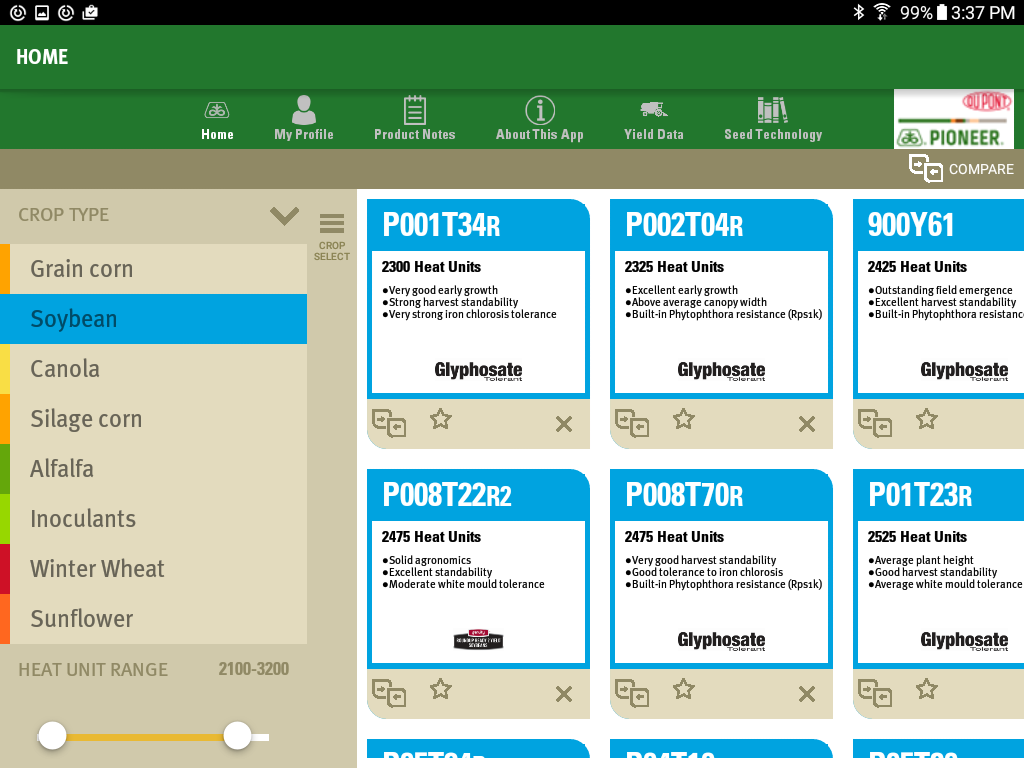Click '2300 Heat Units' on P001T34R

(x=431, y=266)
